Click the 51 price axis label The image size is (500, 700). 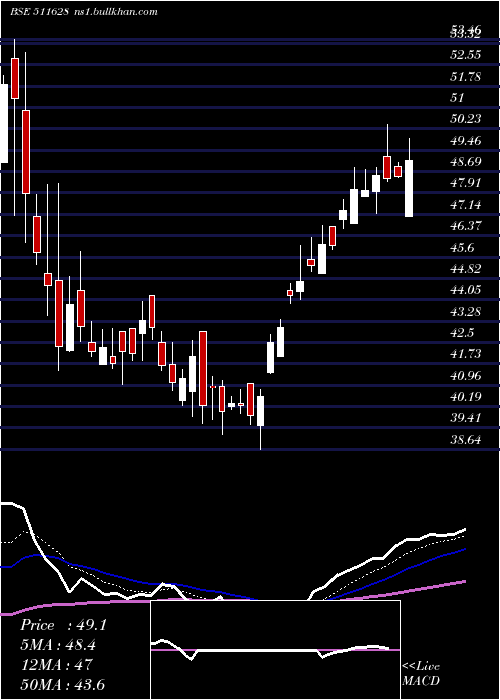coord(458,98)
